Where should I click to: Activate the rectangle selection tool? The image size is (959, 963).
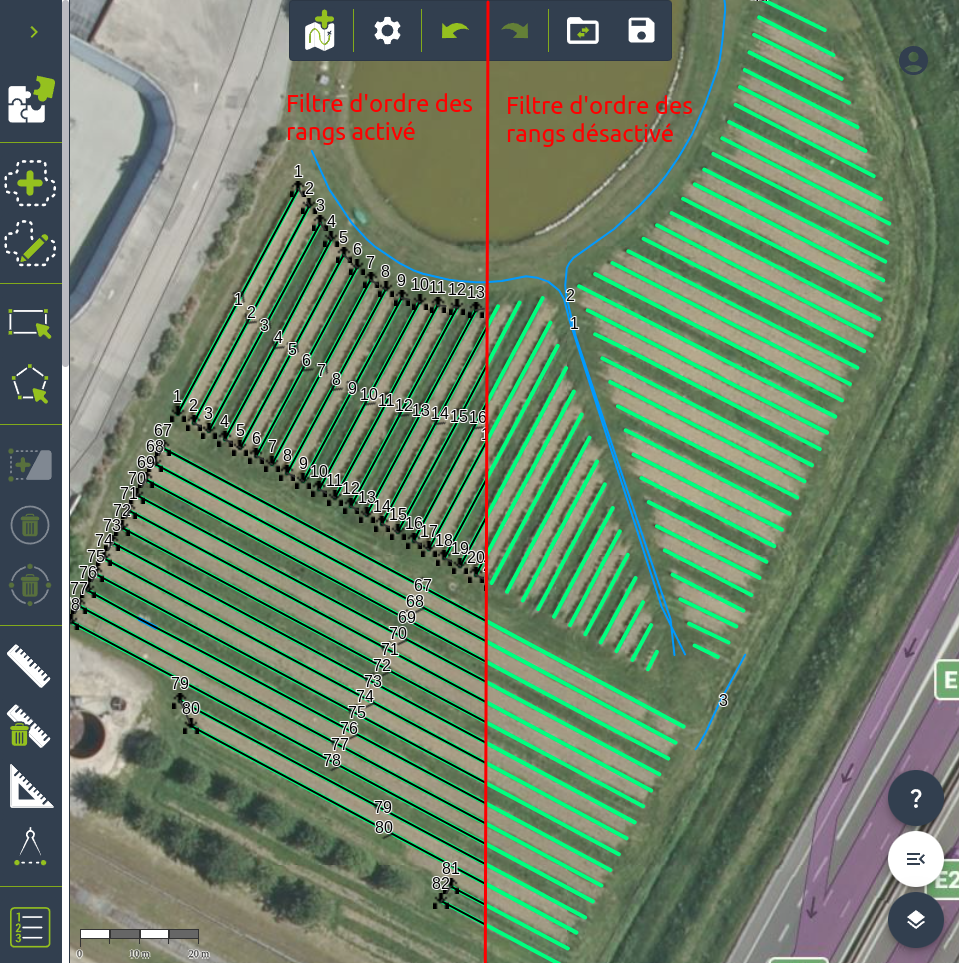[30, 323]
